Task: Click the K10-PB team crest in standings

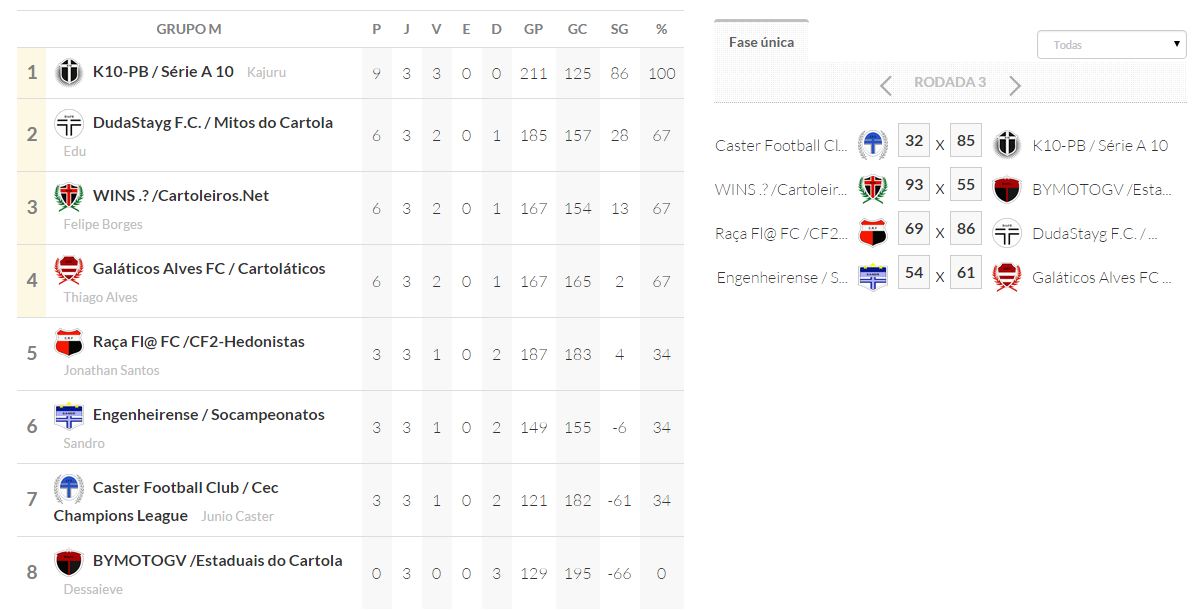Action: tap(69, 72)
